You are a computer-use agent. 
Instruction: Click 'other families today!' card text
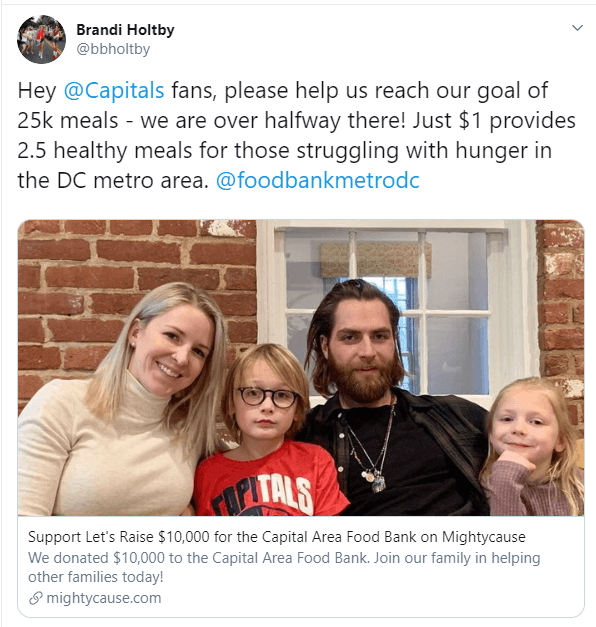[96, 577]
